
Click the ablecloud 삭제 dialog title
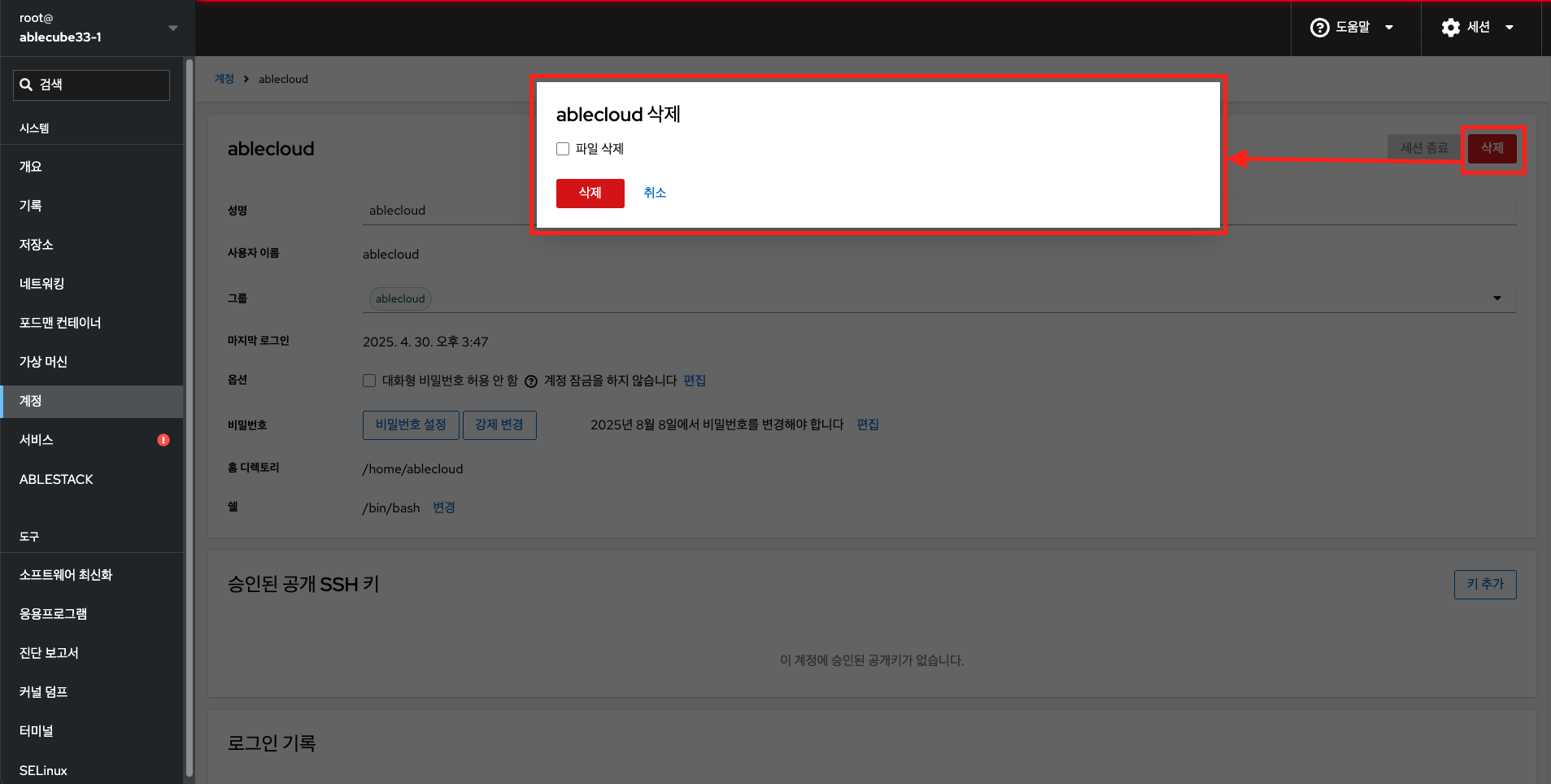coord(618,115)
